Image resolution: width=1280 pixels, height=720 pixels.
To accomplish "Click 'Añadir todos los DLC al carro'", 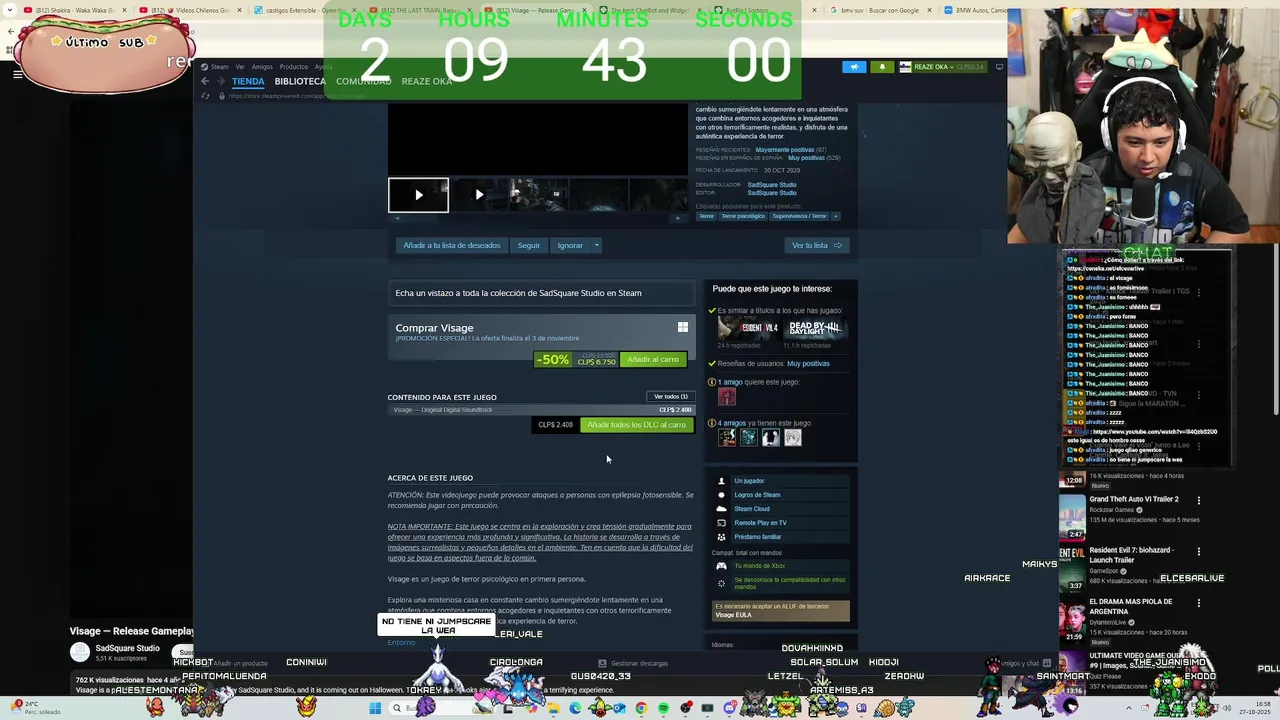I will tap(636, 425).
